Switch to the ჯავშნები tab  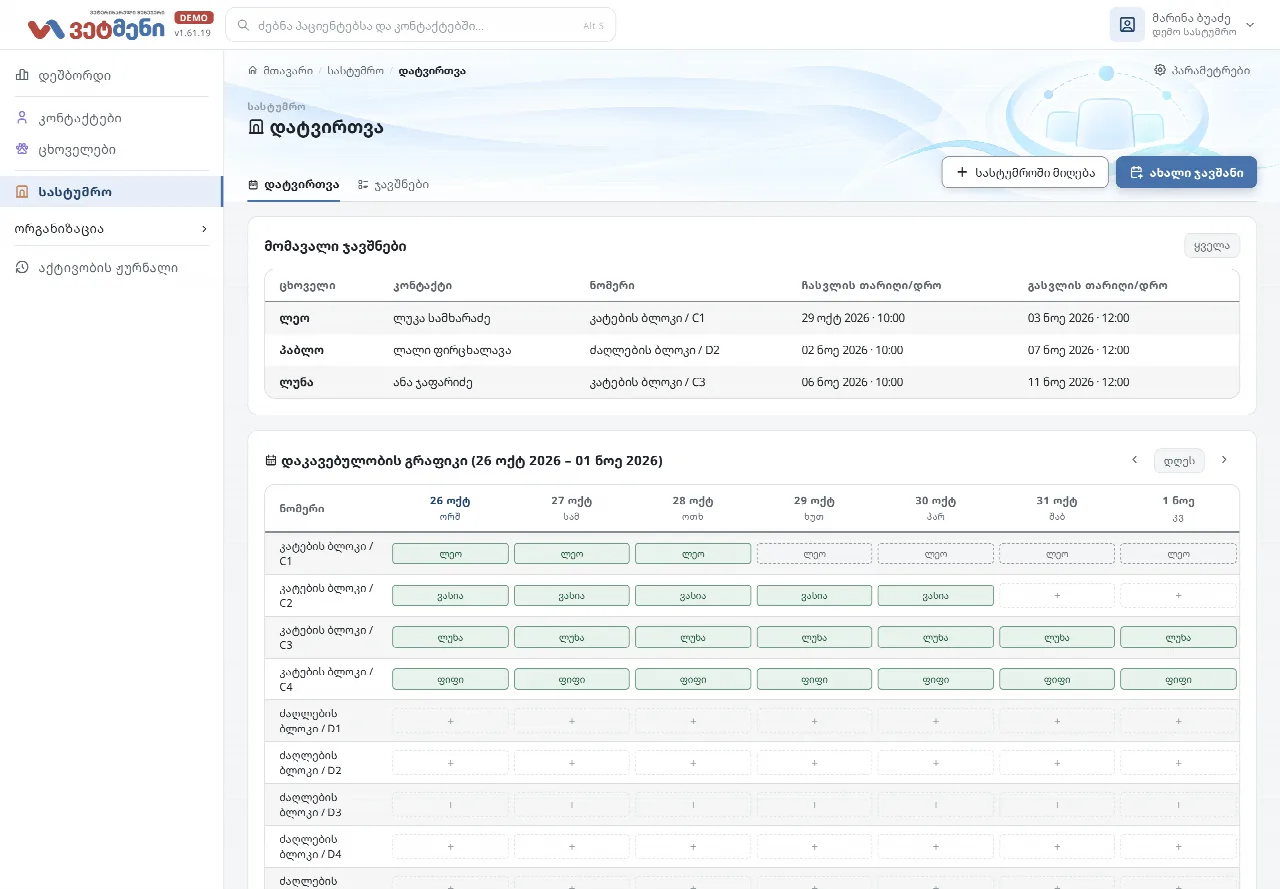[393, 185]
